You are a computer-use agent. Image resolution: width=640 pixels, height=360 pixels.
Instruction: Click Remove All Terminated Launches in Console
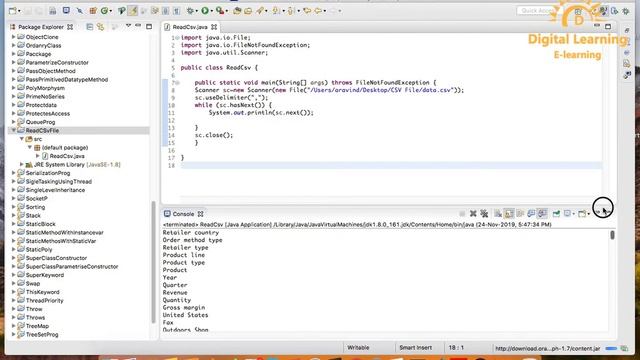click(x=484, y=213)
